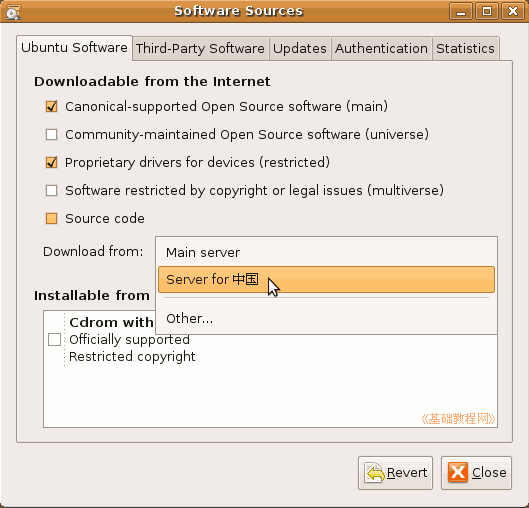Click the Download from: label
This screenshot has width=529, height=508.
[x=93, y=252]
